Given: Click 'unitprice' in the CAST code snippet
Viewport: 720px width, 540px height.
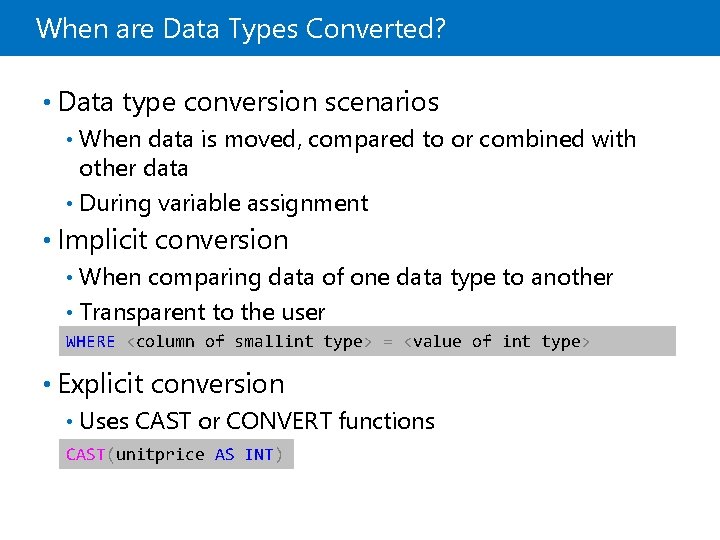Looking at the screenshot, I should tap(160, 455).
